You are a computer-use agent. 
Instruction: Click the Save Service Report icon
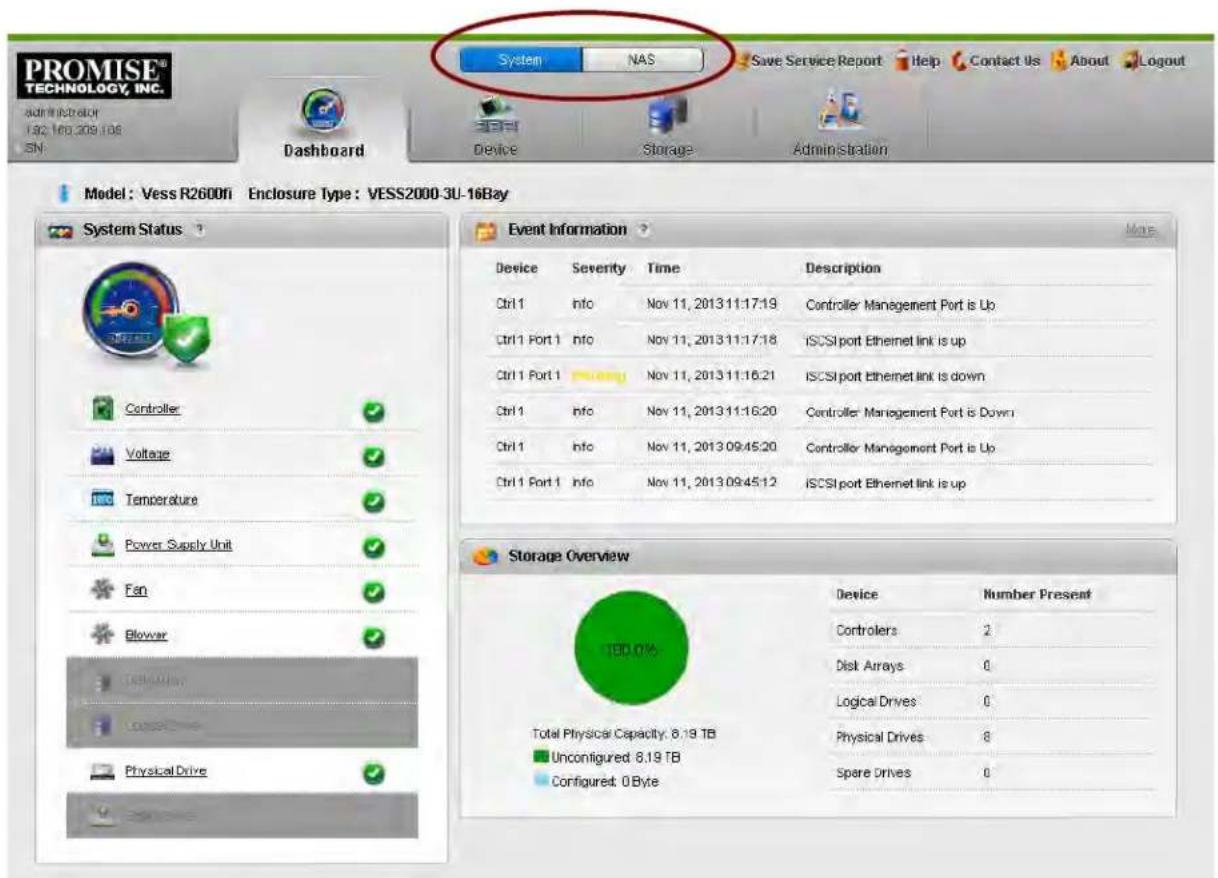(743, 61)
